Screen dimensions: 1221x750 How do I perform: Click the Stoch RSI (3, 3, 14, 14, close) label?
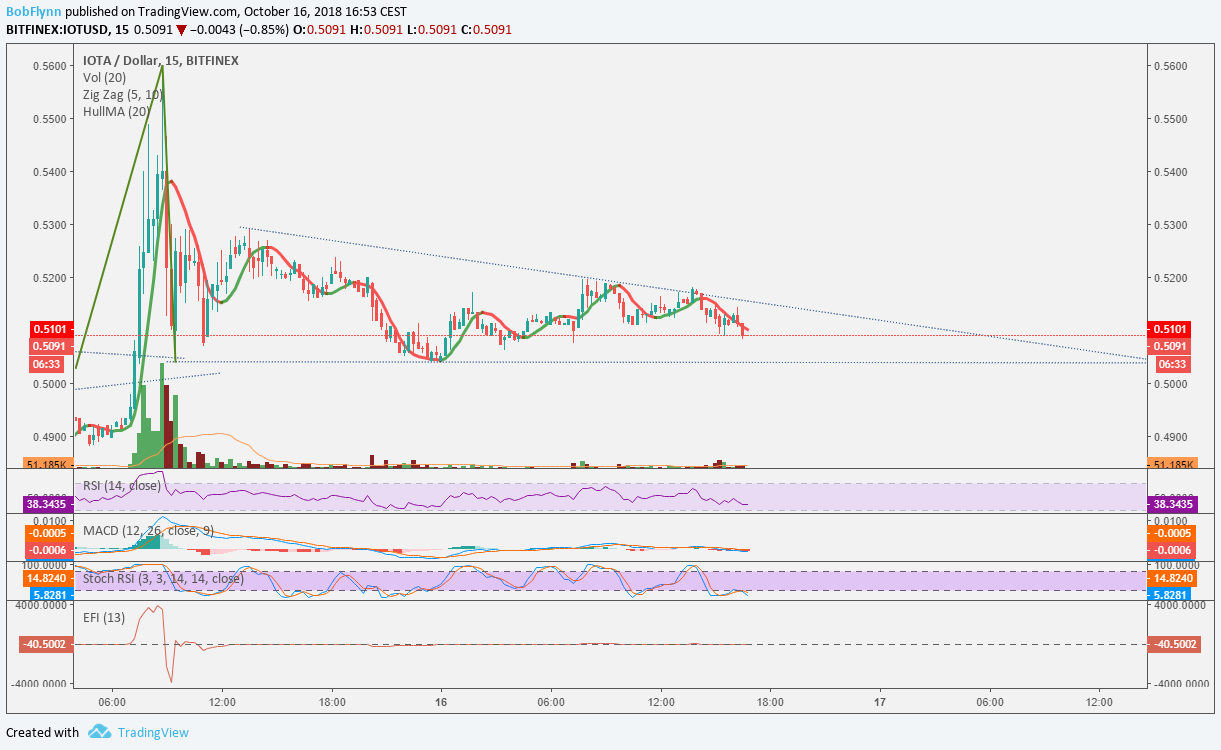163,578
